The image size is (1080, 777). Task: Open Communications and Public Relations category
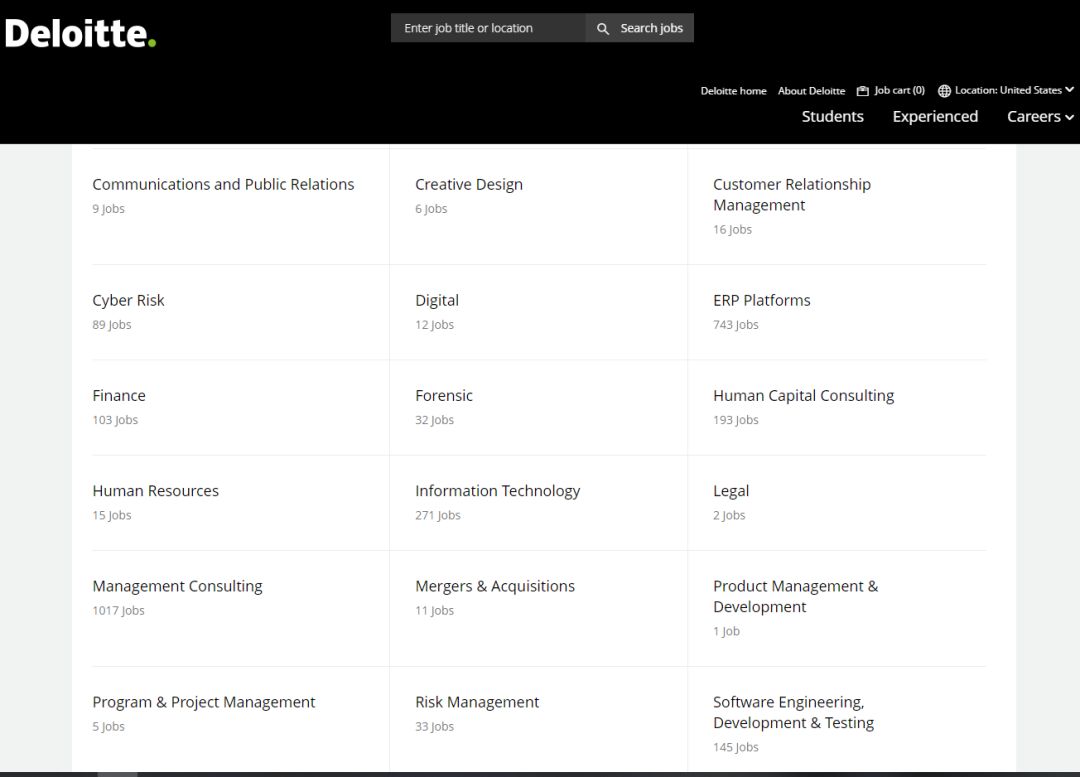pos(223,185)
